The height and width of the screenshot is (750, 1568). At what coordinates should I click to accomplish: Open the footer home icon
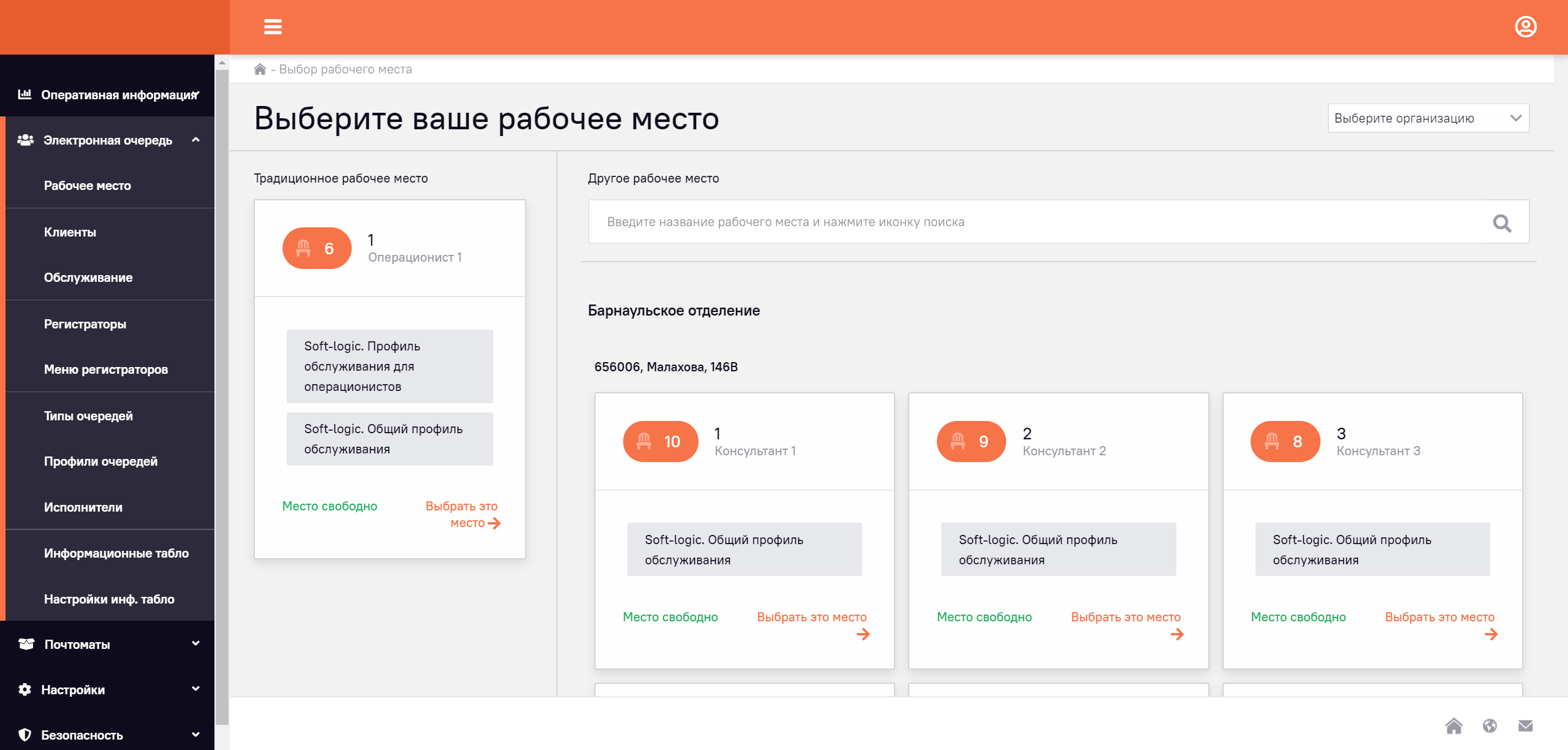click(1453, 726)
